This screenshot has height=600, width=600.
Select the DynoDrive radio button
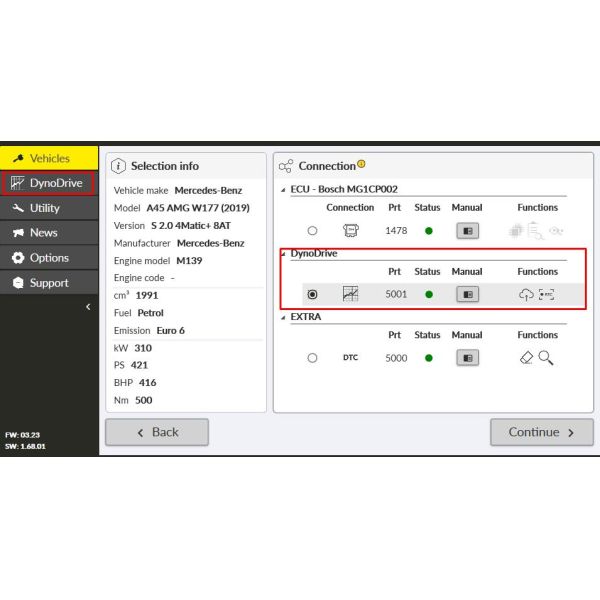(312, 294)
